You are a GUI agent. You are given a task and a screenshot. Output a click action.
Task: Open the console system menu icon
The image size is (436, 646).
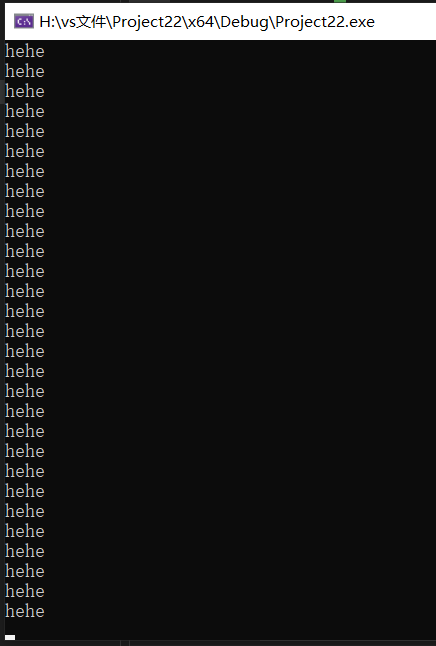point(23,21)
